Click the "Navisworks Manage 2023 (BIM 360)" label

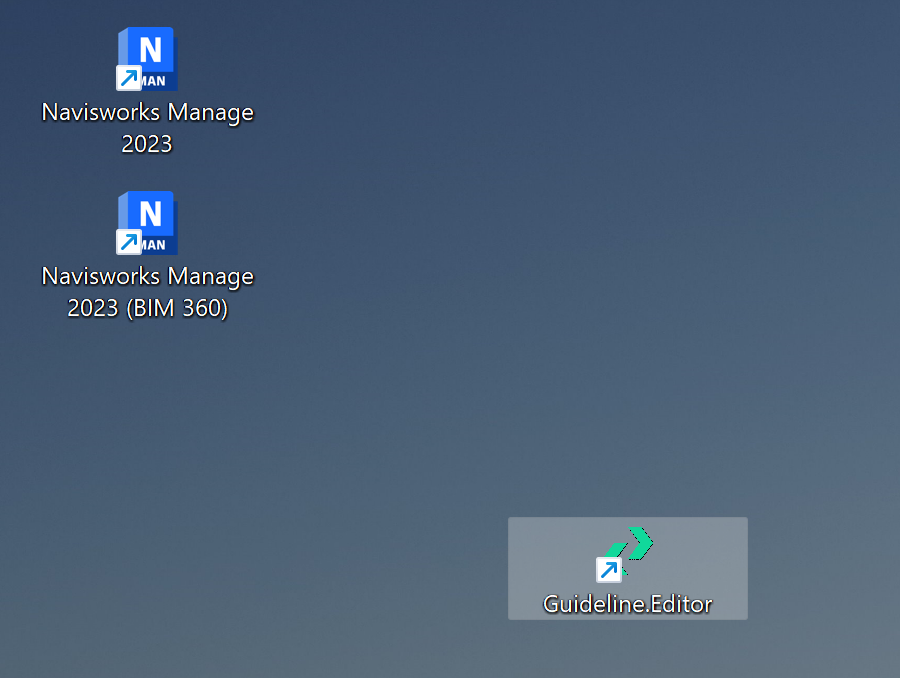point(148,292)
